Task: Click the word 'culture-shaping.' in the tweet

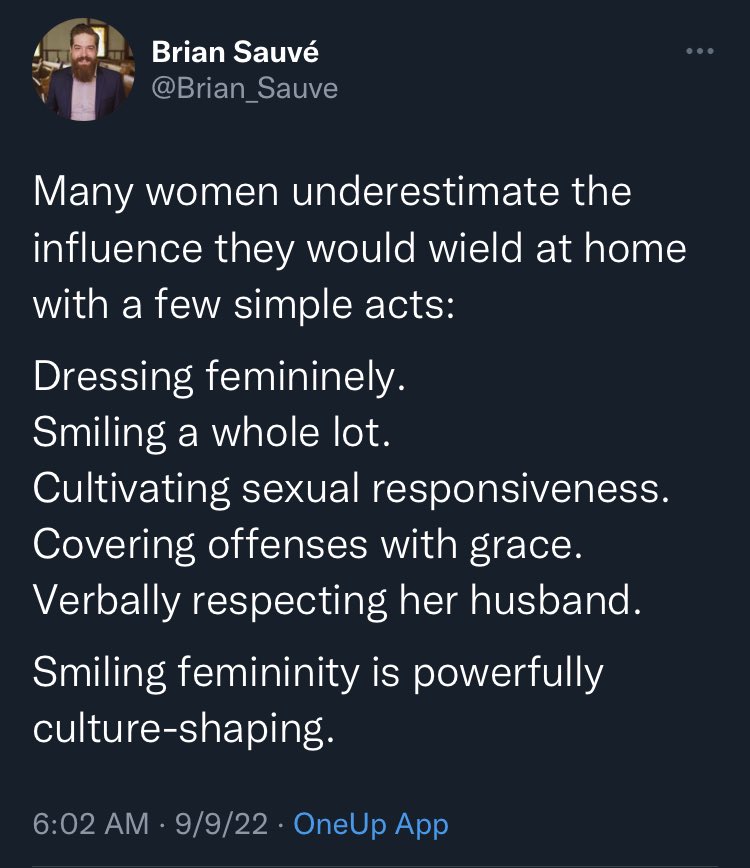Action: click(x=184, y=730)
